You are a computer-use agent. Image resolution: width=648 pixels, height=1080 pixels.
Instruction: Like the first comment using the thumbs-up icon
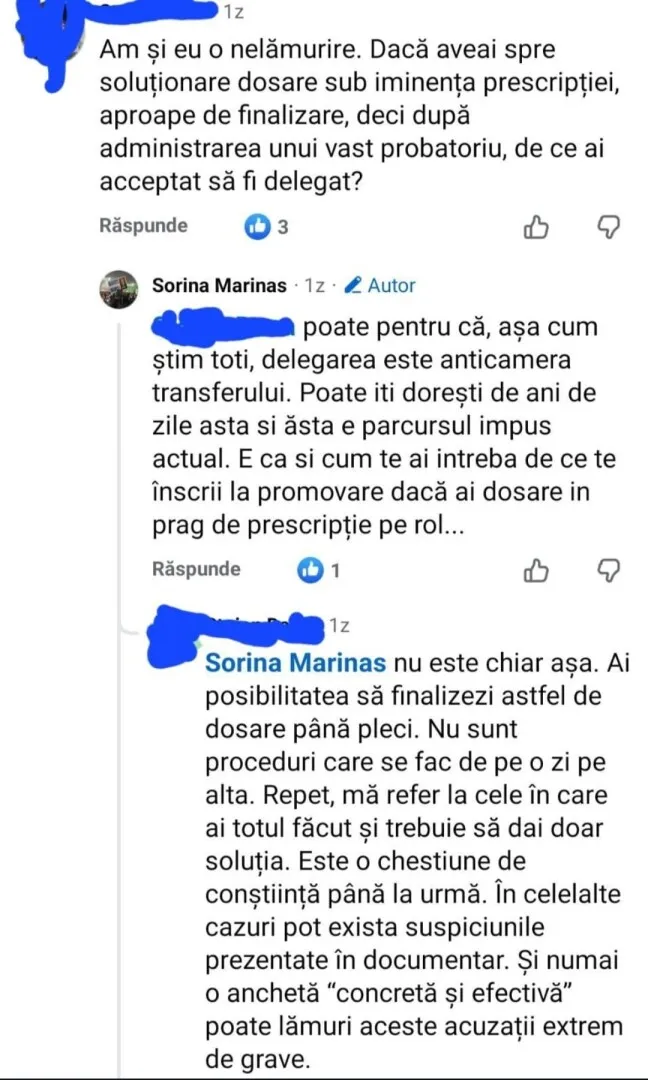click(537, 227)
